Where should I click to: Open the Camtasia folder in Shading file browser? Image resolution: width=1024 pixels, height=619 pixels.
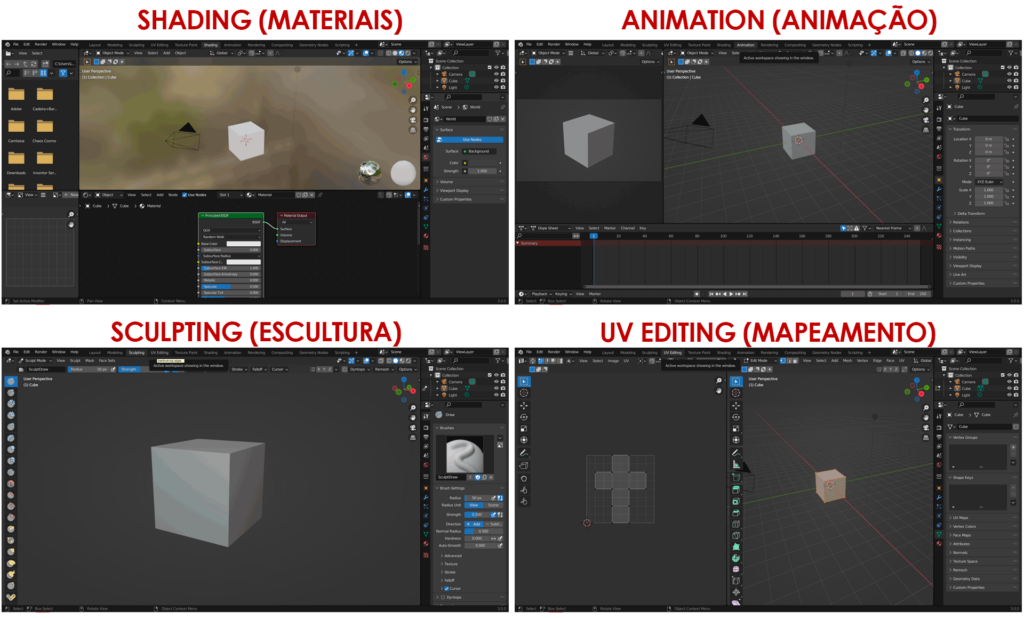point(16,127)
